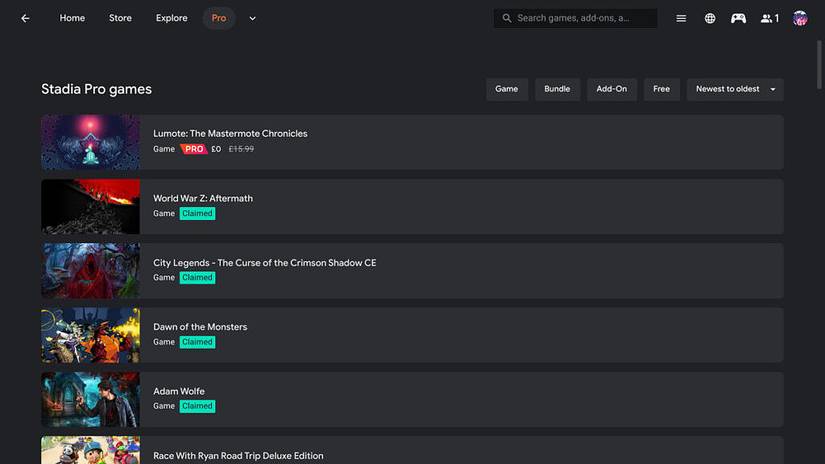Screen dimensions: 825x464
Task: Click the Stadia Pro games heading
Action: 96,89
